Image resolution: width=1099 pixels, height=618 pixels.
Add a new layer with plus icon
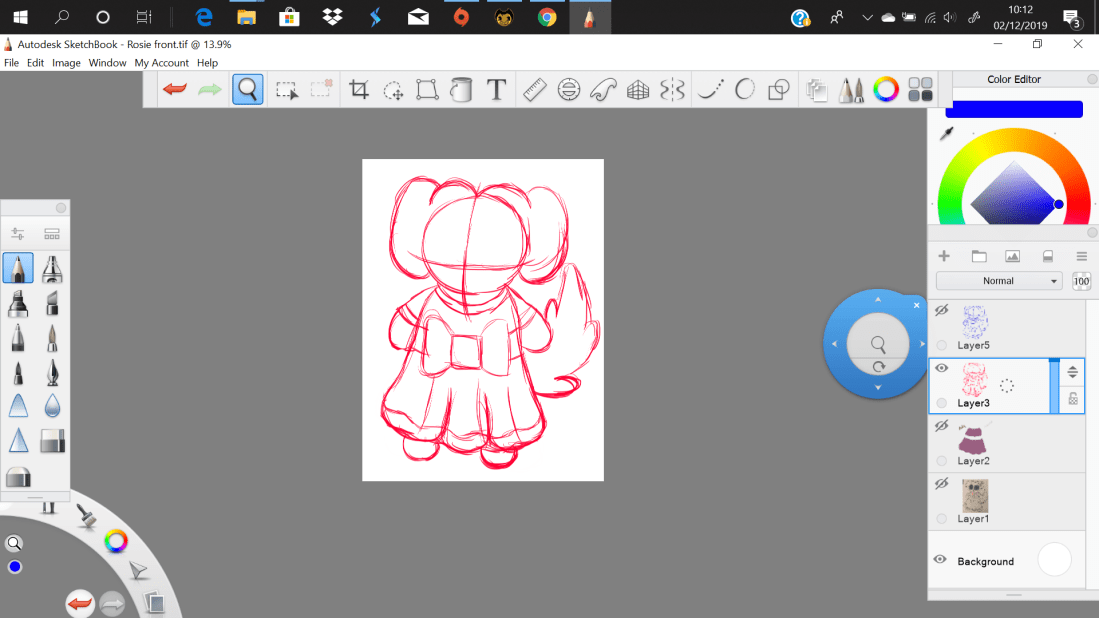(943, 256)
